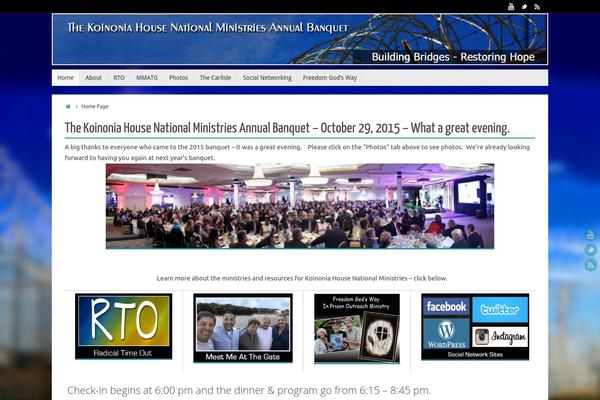The height and width of the screenshot is (400, 600).
Task: Open floating RSS icon on right edge
Action: click(590, 265)
